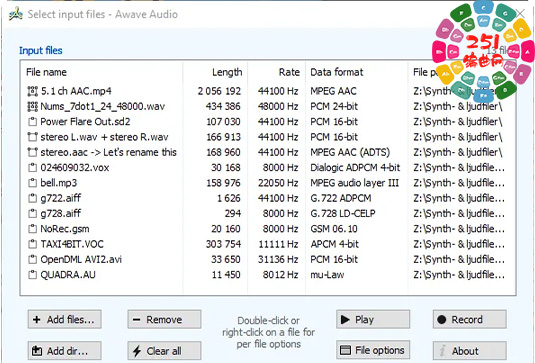535x363 pixels.
Task: Click the file icon for bell.mp3
Action: coord(32,183)
